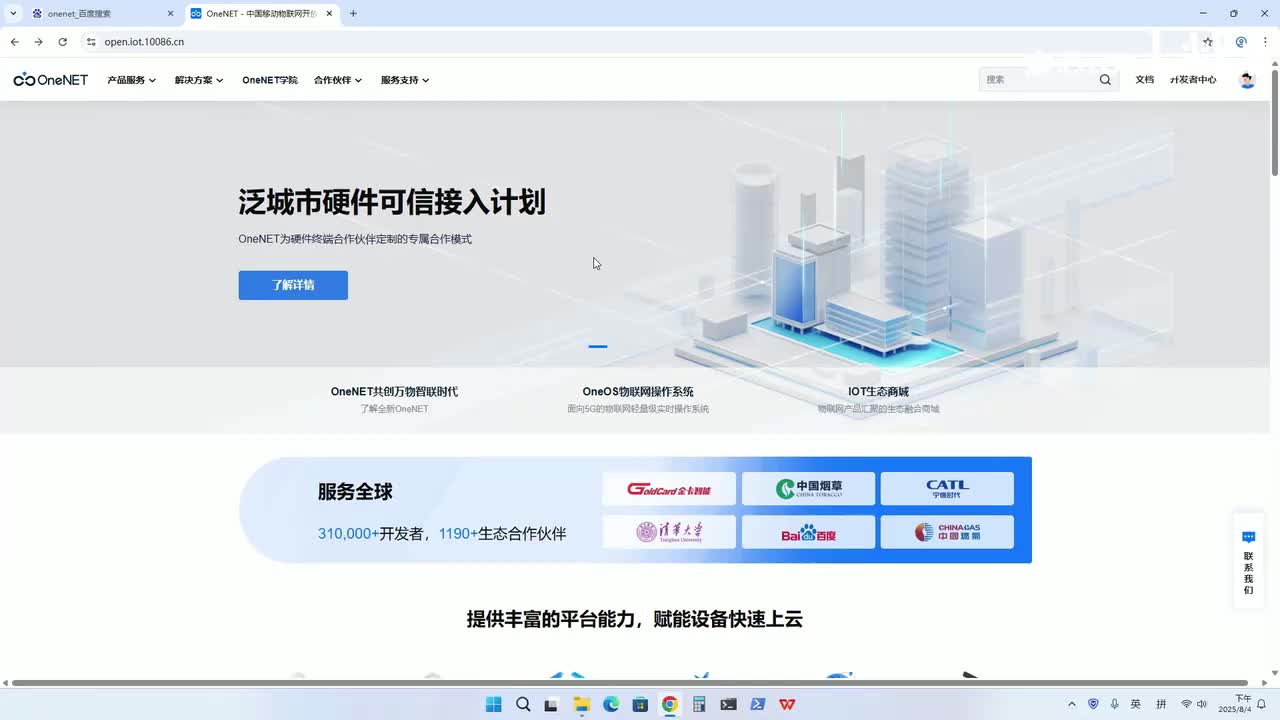
Task: Click the taskbar clock showing 2025/8/4
Action: (x=1234, y=704)
